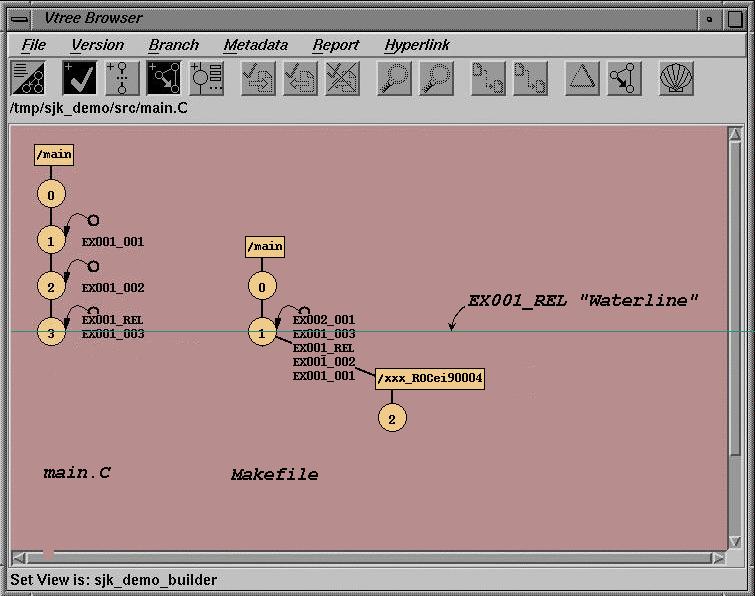Select version 3 node of main.C
Image resolution: width=755 pixels, height=596 pixels.
click(51, 332)
